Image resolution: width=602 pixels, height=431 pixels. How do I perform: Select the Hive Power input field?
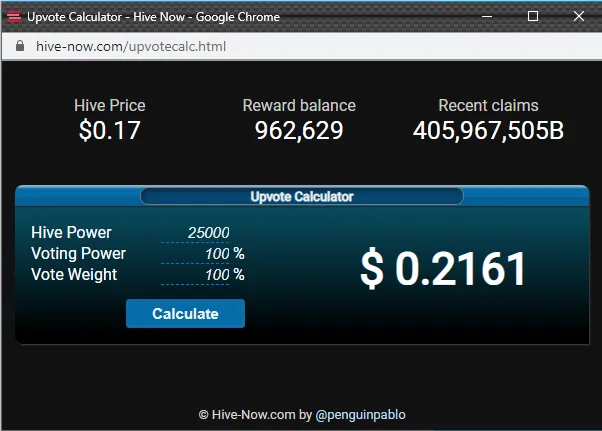coord(195,233)
